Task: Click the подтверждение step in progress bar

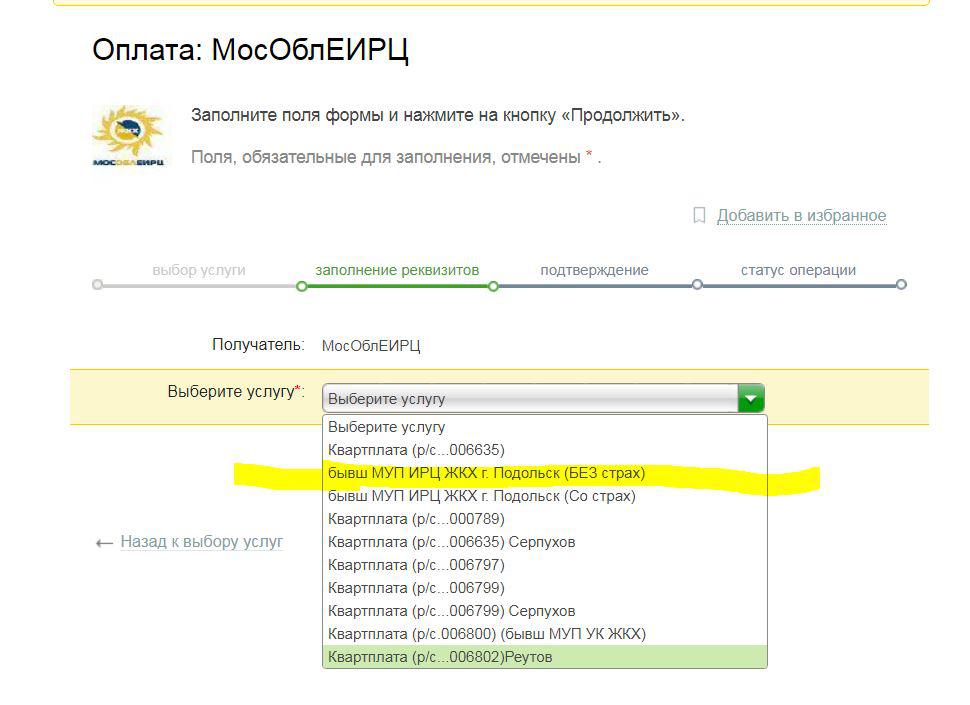Action: pos(594,270)
